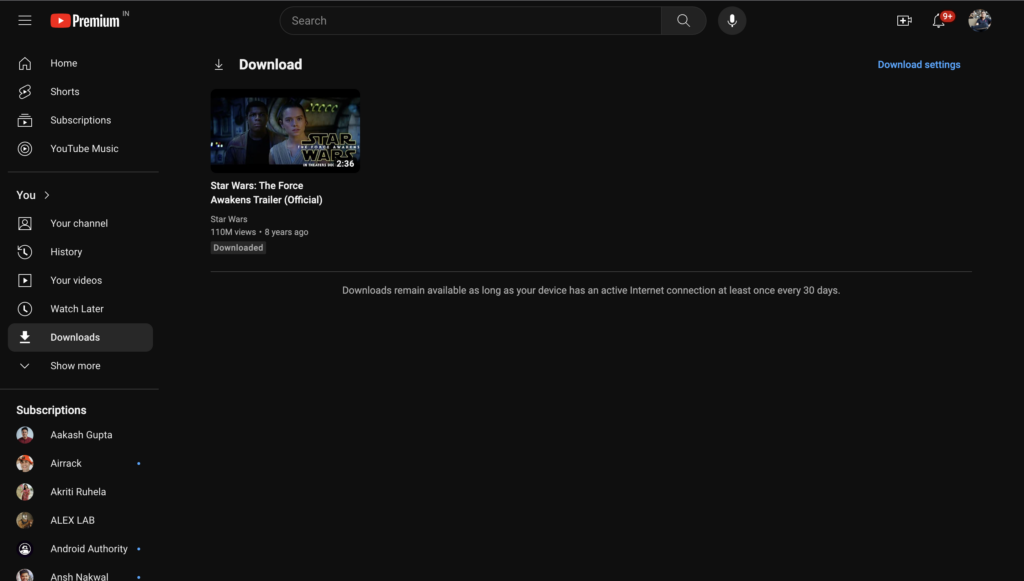The height and width of the screenshot is (581, 1024).
Task: Open Airrack's channel from Subscriptions
Action: pos(66,462)
